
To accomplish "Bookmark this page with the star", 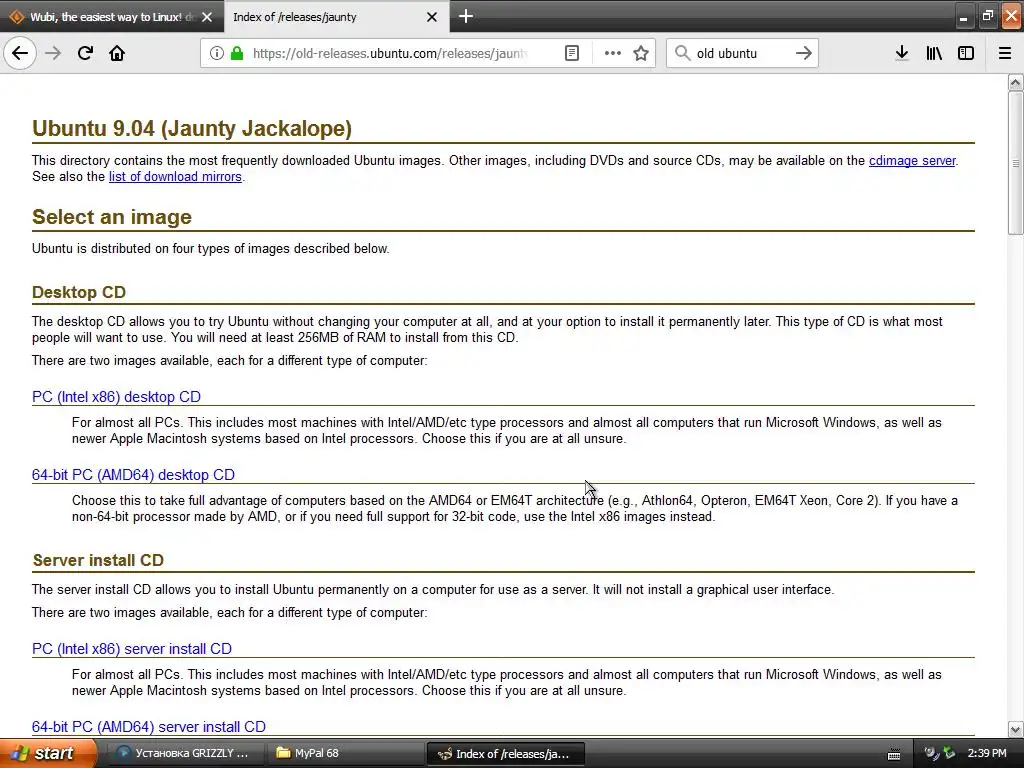I will click(641, 54).
